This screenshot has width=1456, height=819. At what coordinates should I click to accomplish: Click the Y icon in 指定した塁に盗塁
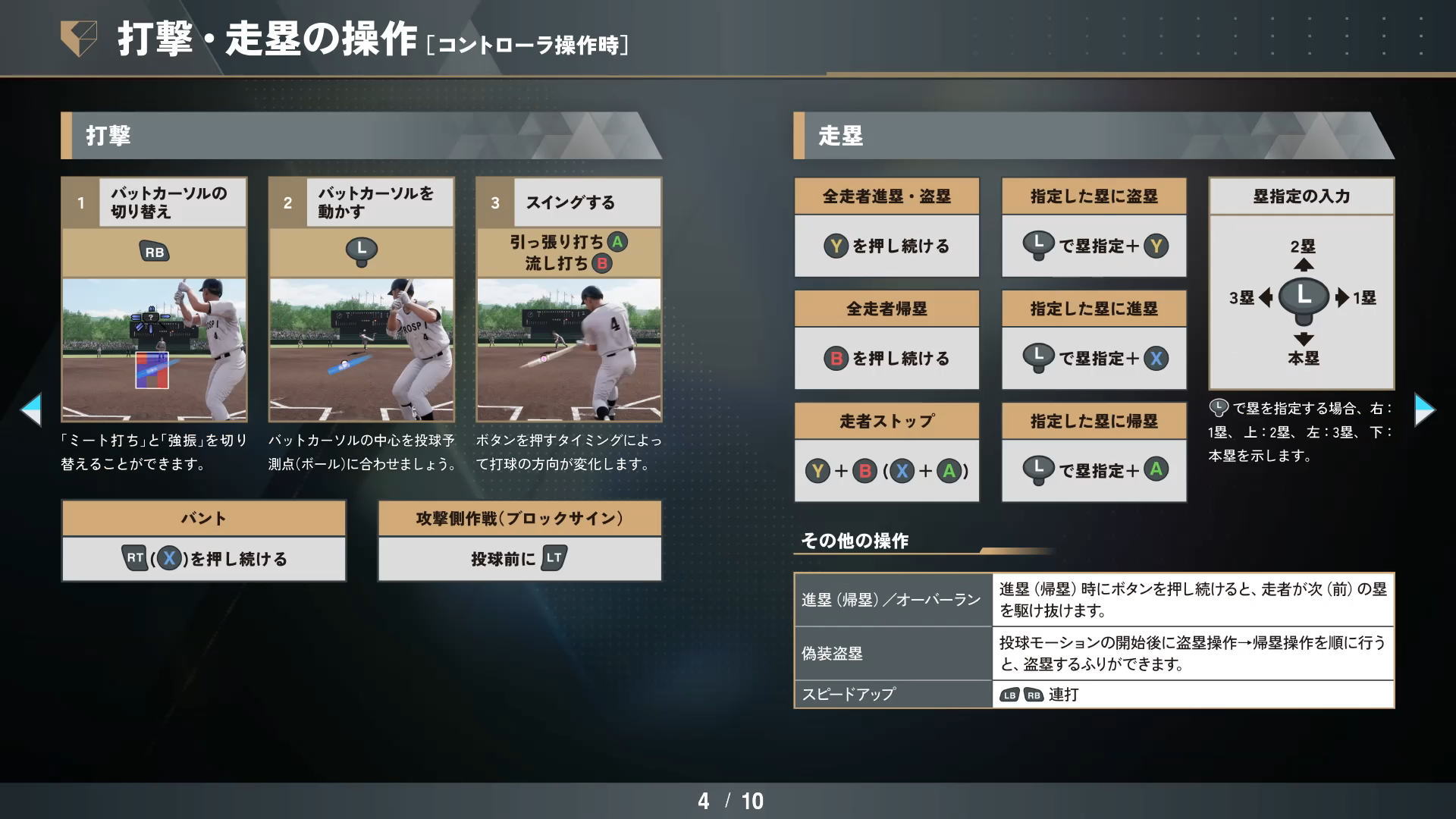1156,246
